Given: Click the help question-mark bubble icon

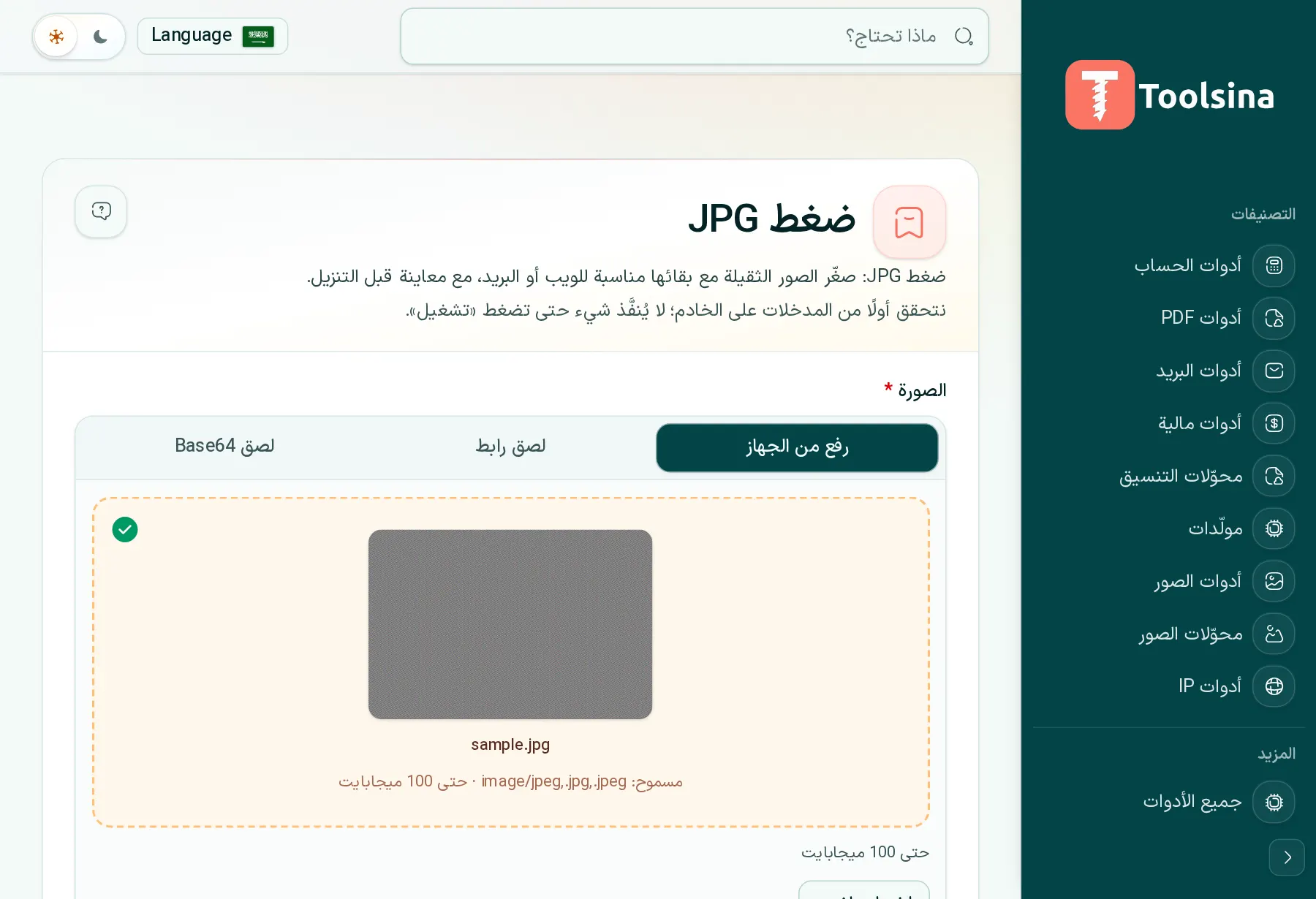Looking at the screenshot, I should click(101, 211).
